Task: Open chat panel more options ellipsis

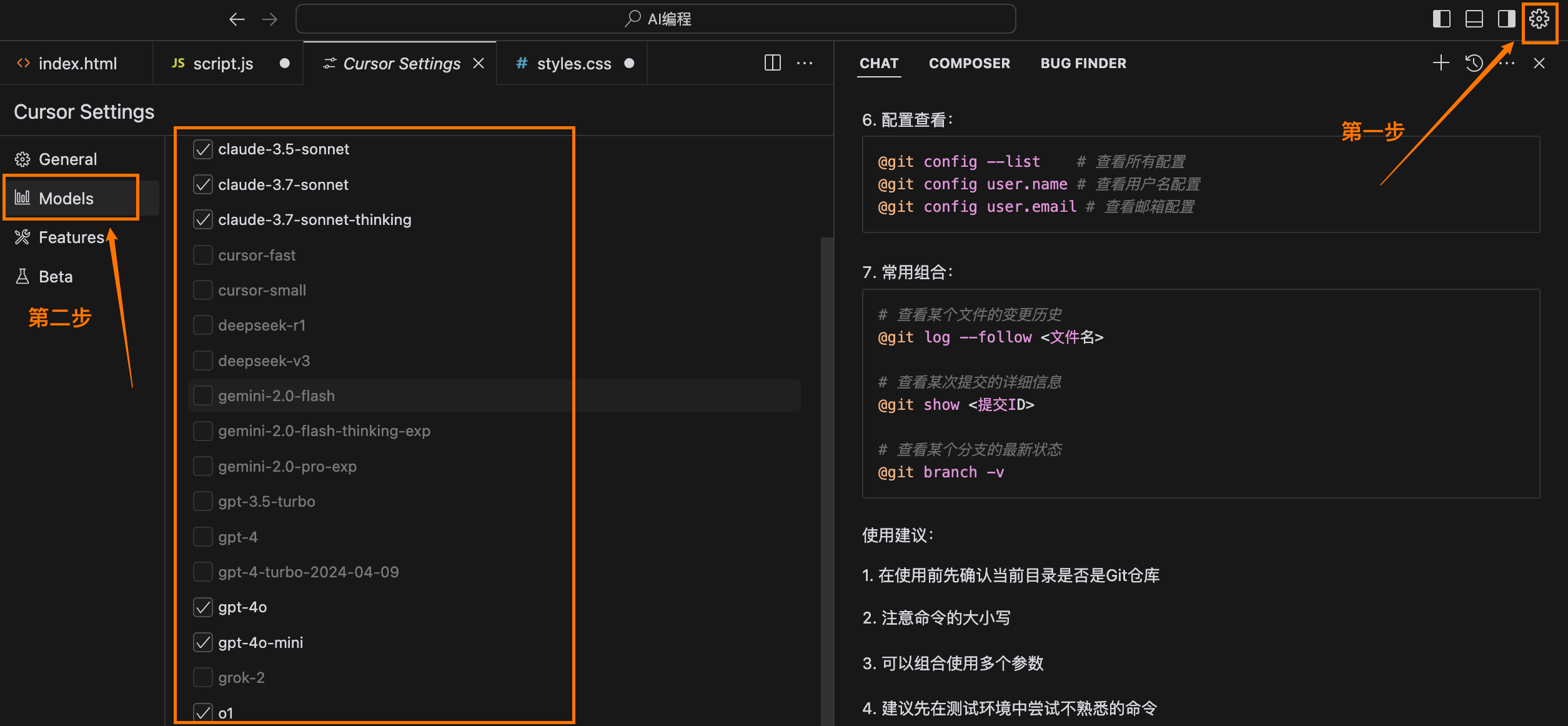Action: click(x=1507, y=63)
